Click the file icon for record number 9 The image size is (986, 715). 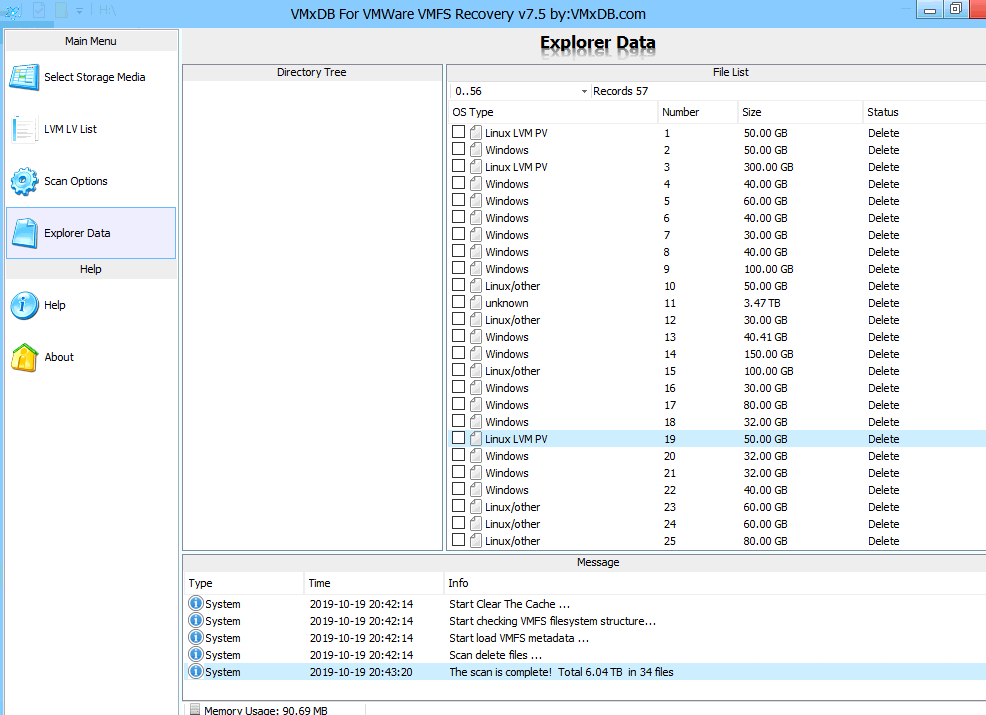click(x=475, y=269)
